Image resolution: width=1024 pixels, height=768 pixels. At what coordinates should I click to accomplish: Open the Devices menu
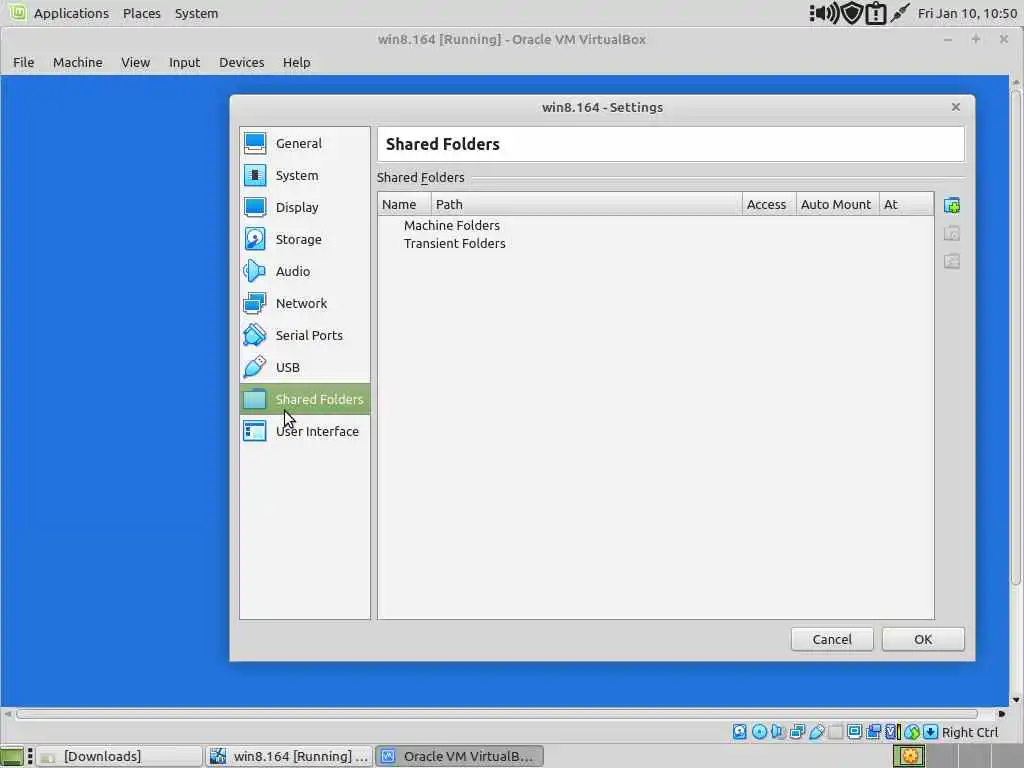tap(242, 62)
